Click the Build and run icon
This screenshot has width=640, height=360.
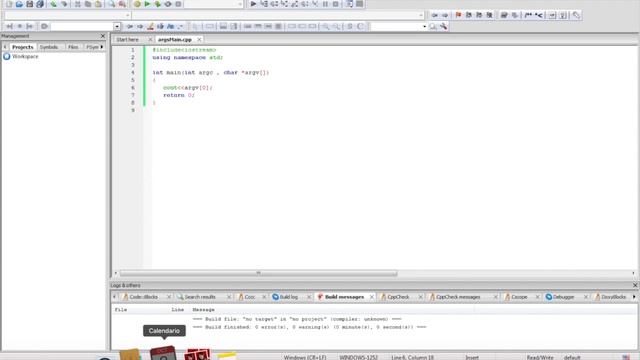(x=158, y=4)
